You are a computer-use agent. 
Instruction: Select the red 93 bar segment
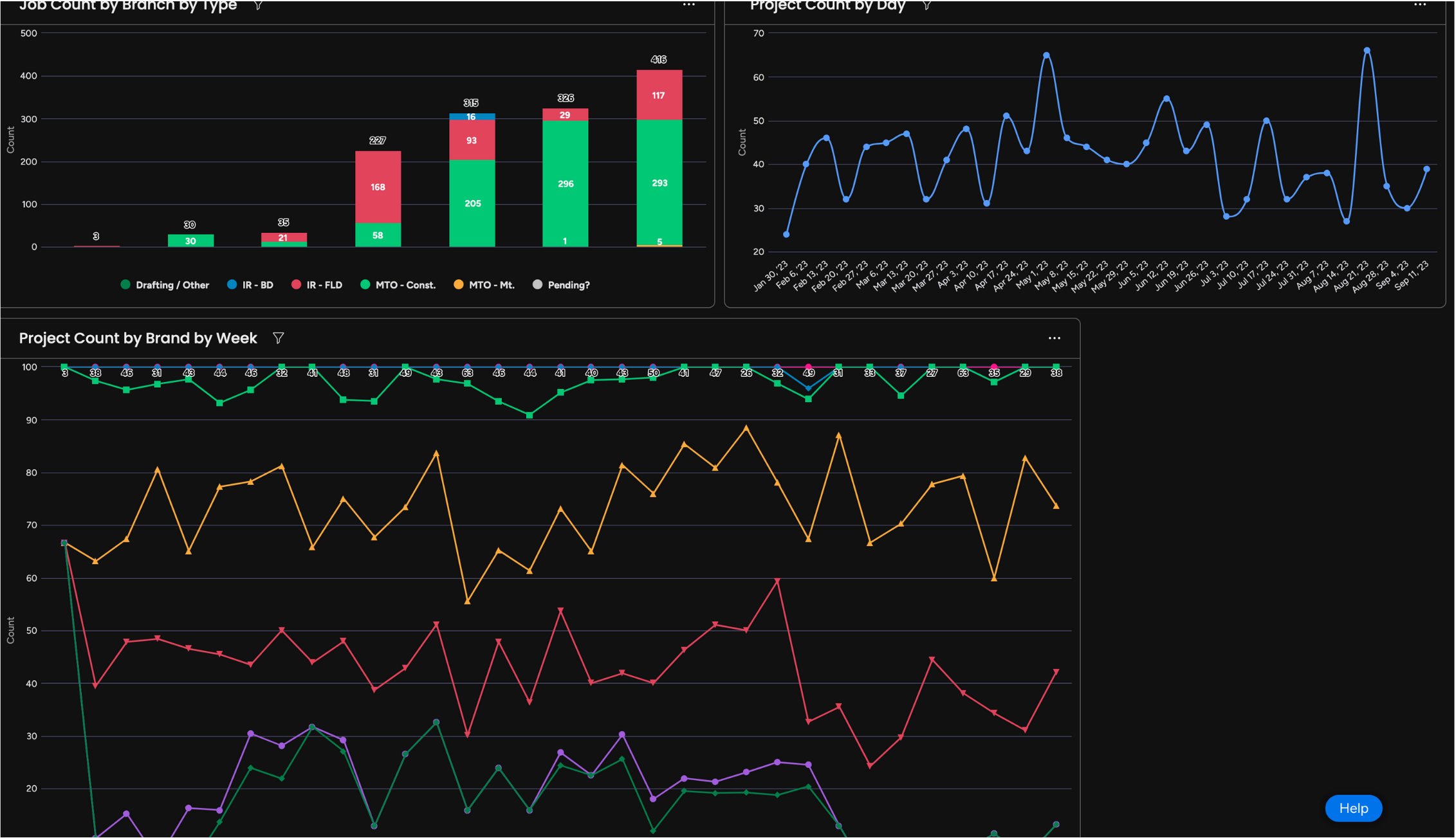point(472,140)
